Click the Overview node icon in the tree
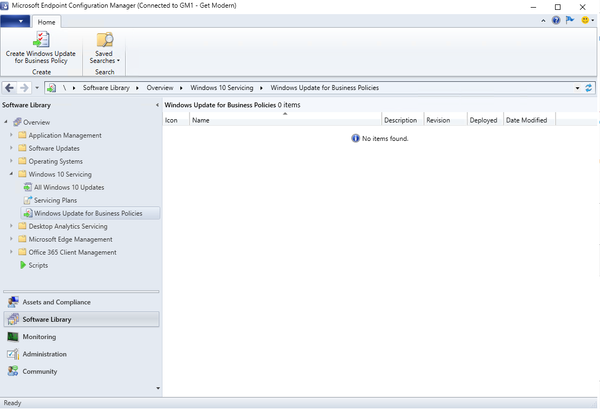Screen dimensions: 600x409 17,122
